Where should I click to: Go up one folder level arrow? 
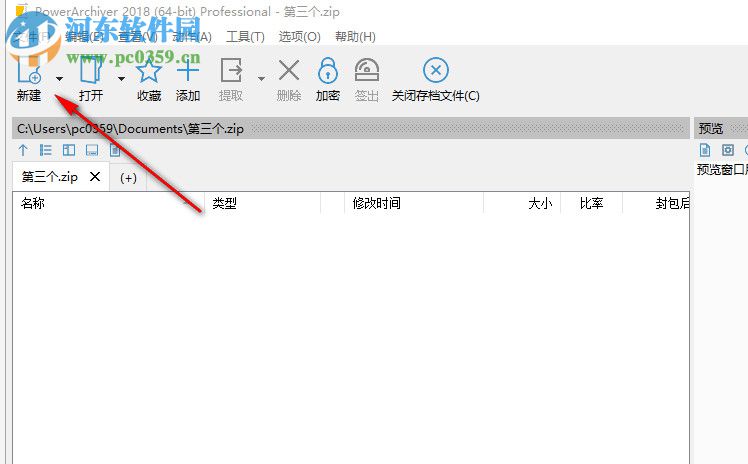point(23,150)
